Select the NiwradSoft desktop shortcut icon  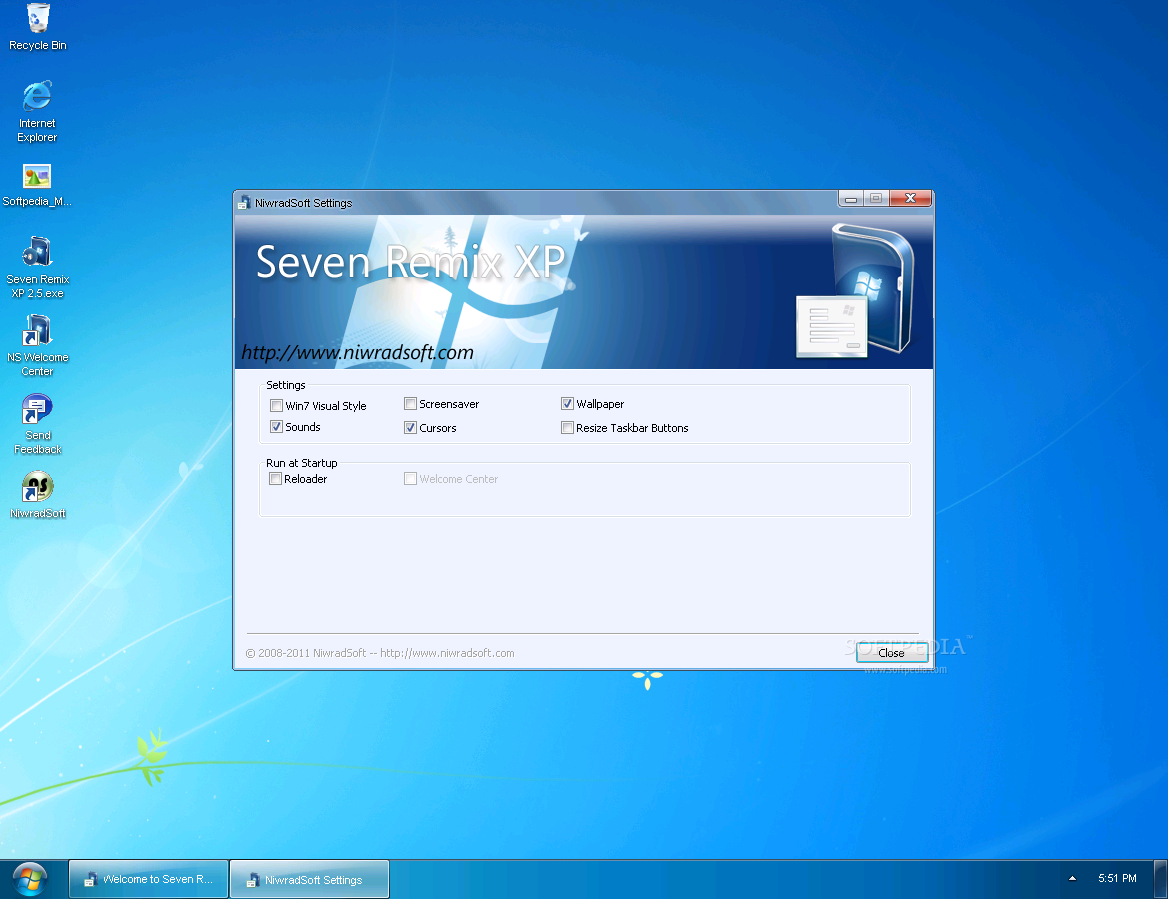(37, 495)
